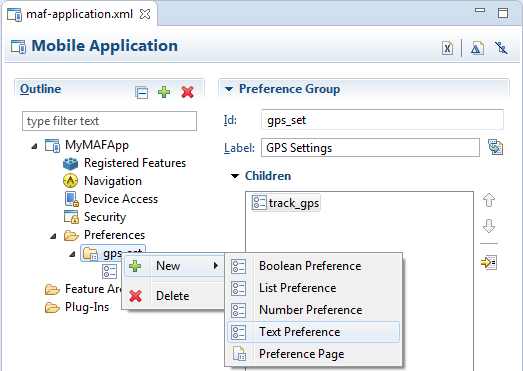This screenshot has height=371, width=523.
Task: Collapse the Preference Group section
Action: (229, 89)
